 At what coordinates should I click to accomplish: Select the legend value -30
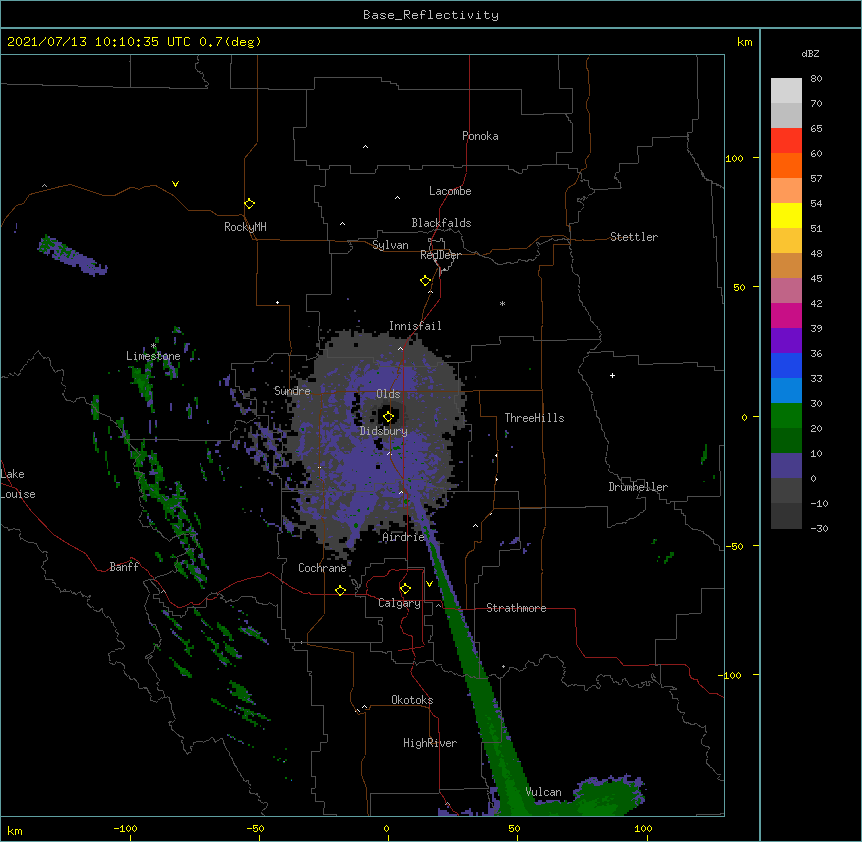pos(819,528)
